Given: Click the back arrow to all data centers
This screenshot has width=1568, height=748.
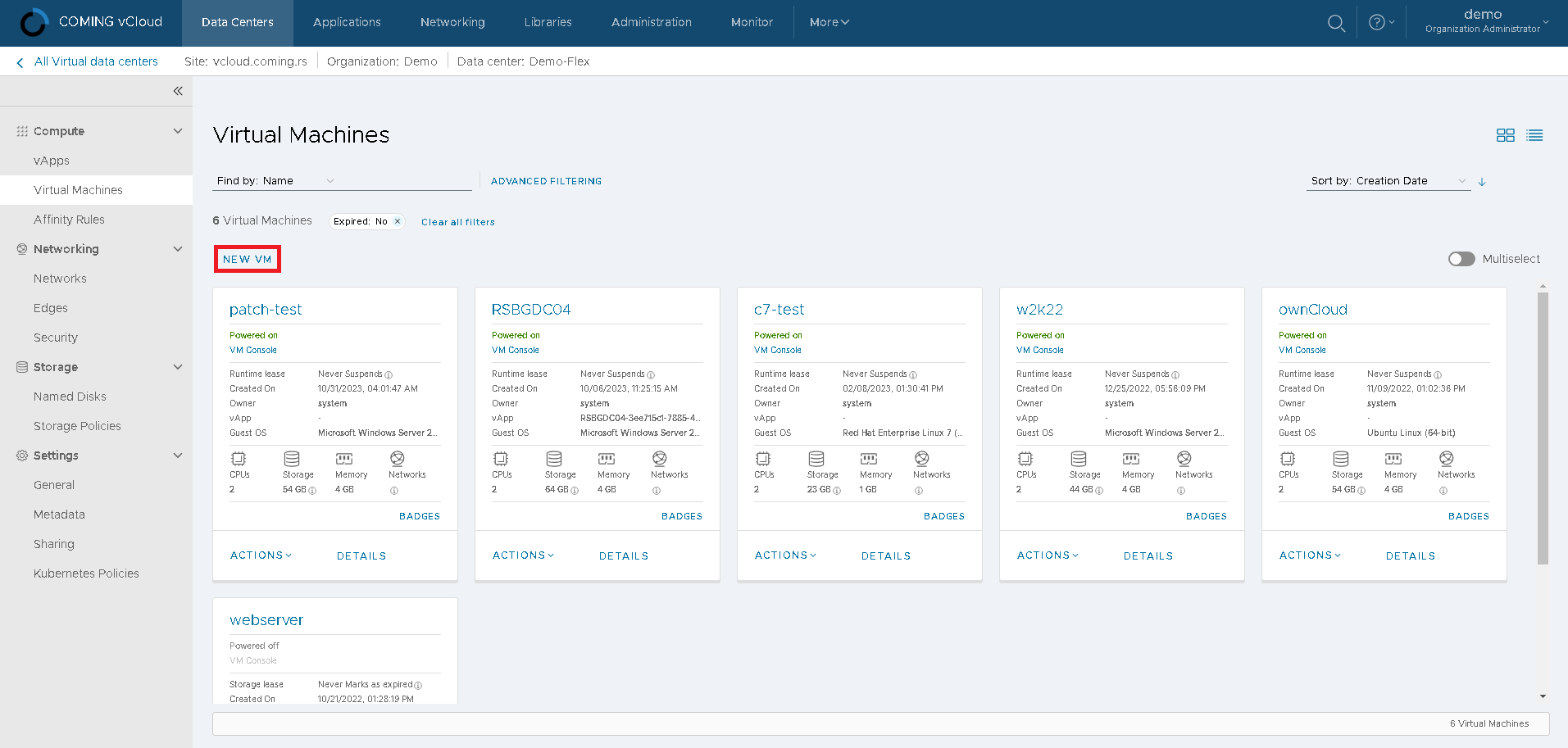Looking at the screenshot, I should coord(20,62).
